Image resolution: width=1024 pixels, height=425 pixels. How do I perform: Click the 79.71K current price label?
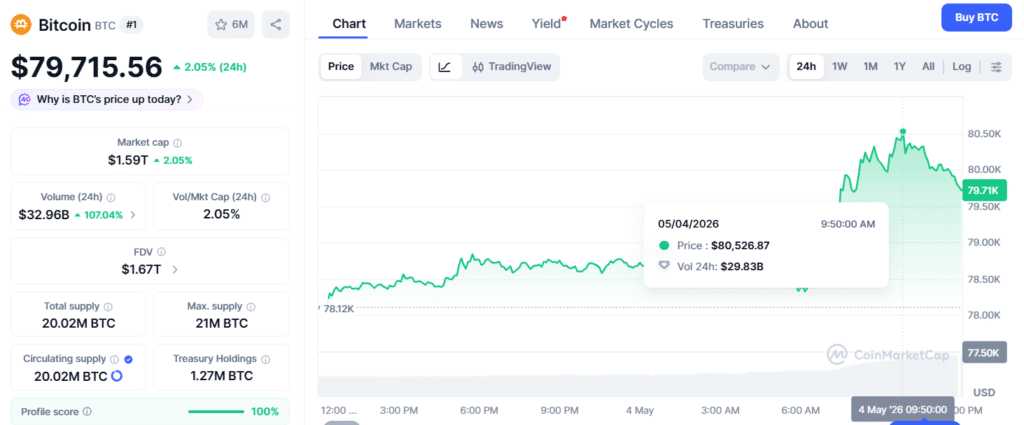(x=982, y=191)
